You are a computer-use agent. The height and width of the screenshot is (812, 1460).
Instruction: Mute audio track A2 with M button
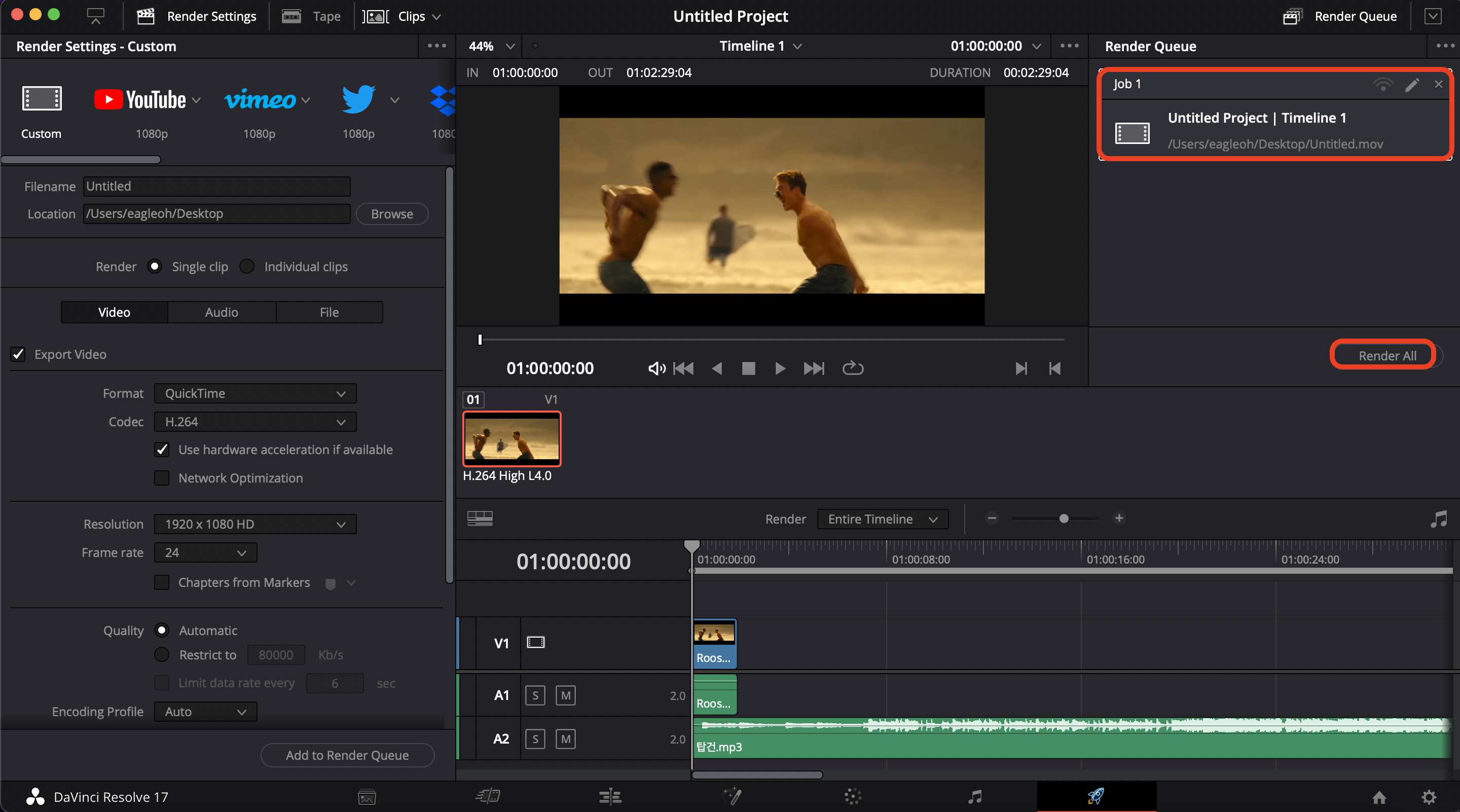(565, 739)
